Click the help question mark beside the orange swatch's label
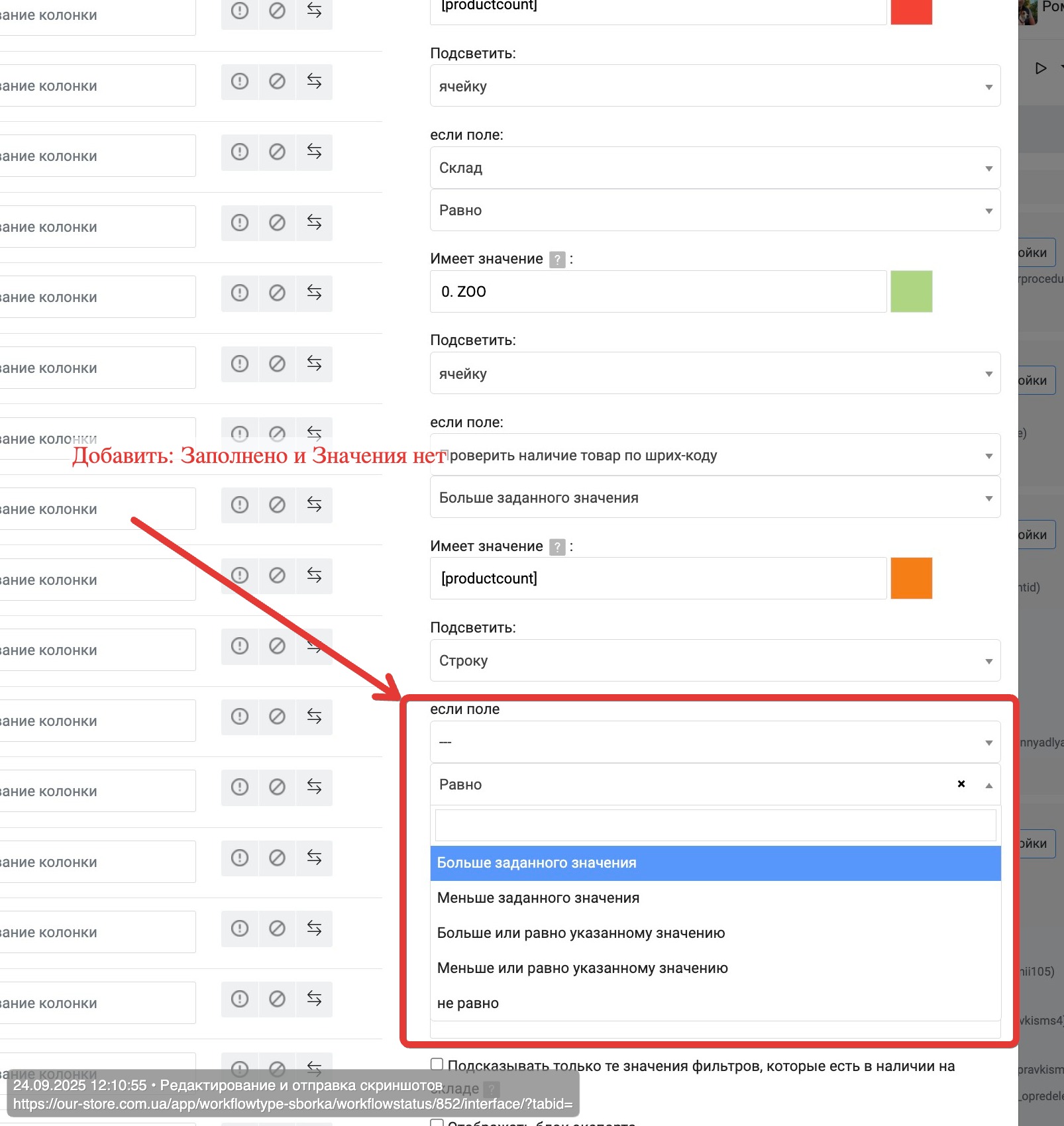The width and height of the screenshot is (1064, 1126). [x=558, y=546]
